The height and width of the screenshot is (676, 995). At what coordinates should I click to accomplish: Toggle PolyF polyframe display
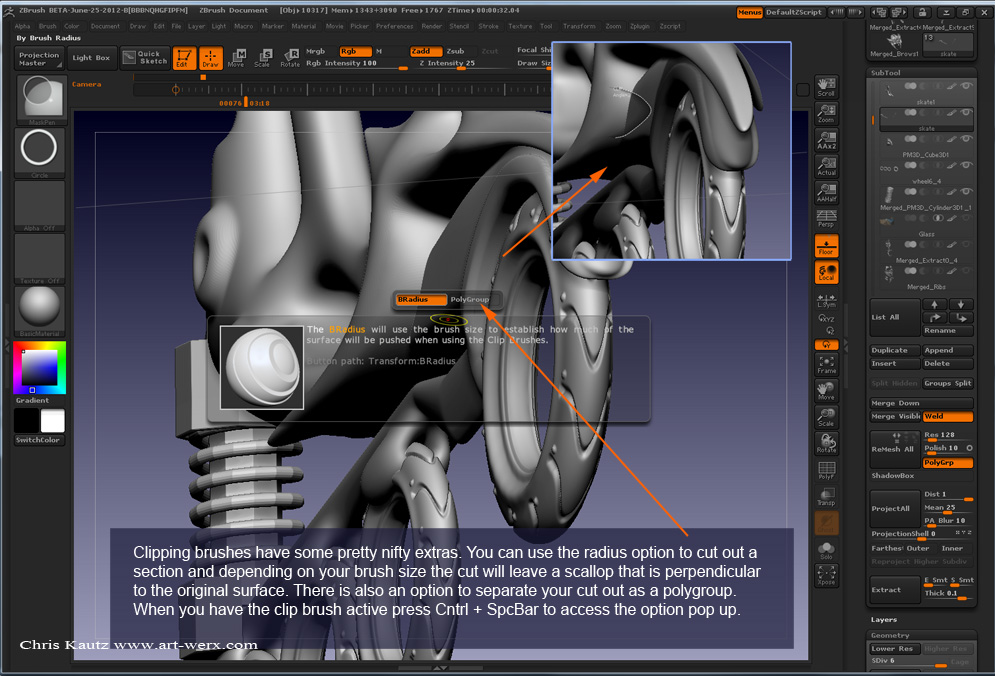point(826,470)
